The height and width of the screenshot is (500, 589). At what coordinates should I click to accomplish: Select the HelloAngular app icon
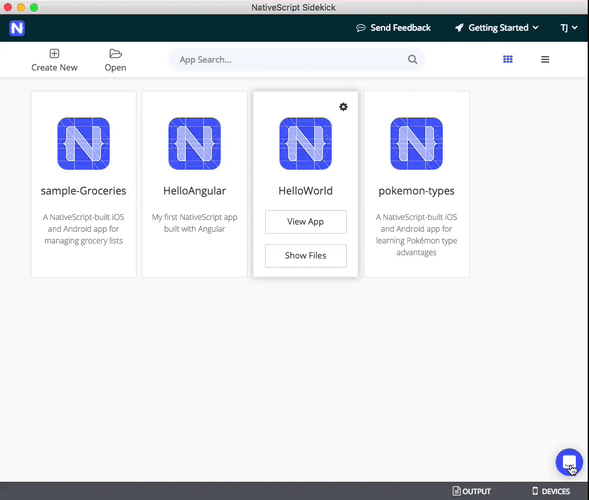(195, 144)
